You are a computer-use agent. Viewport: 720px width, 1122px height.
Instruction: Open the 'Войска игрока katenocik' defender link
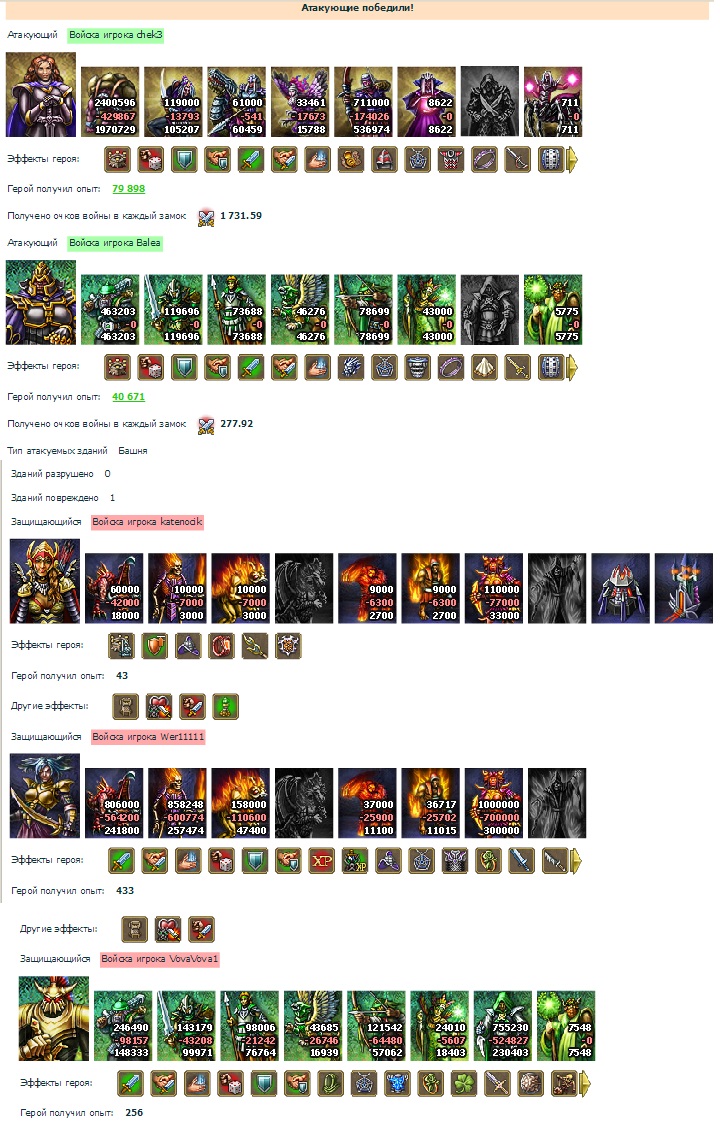click(147, 522)
